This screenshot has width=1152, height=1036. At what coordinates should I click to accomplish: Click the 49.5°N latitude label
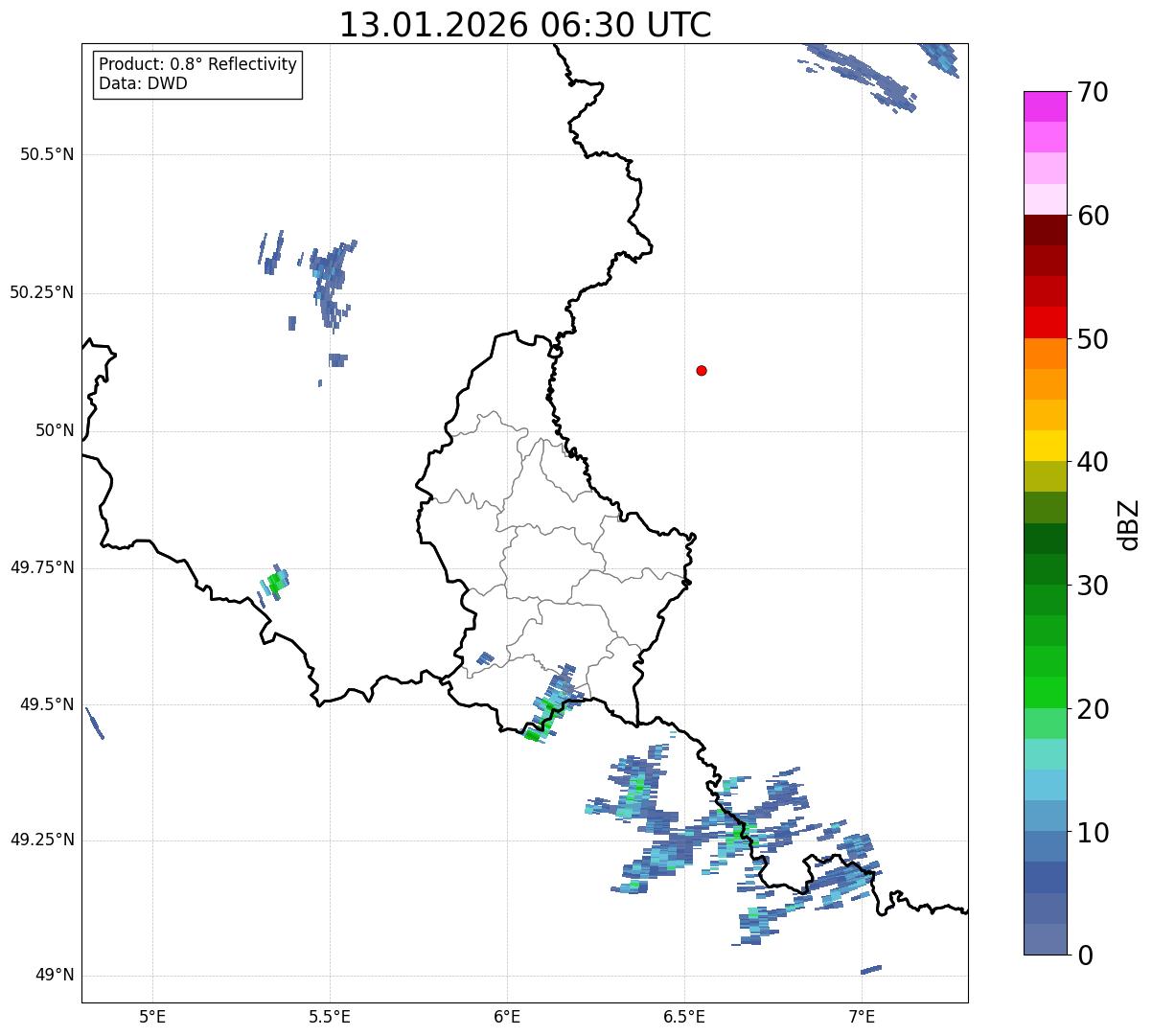(x=46, y=704)
